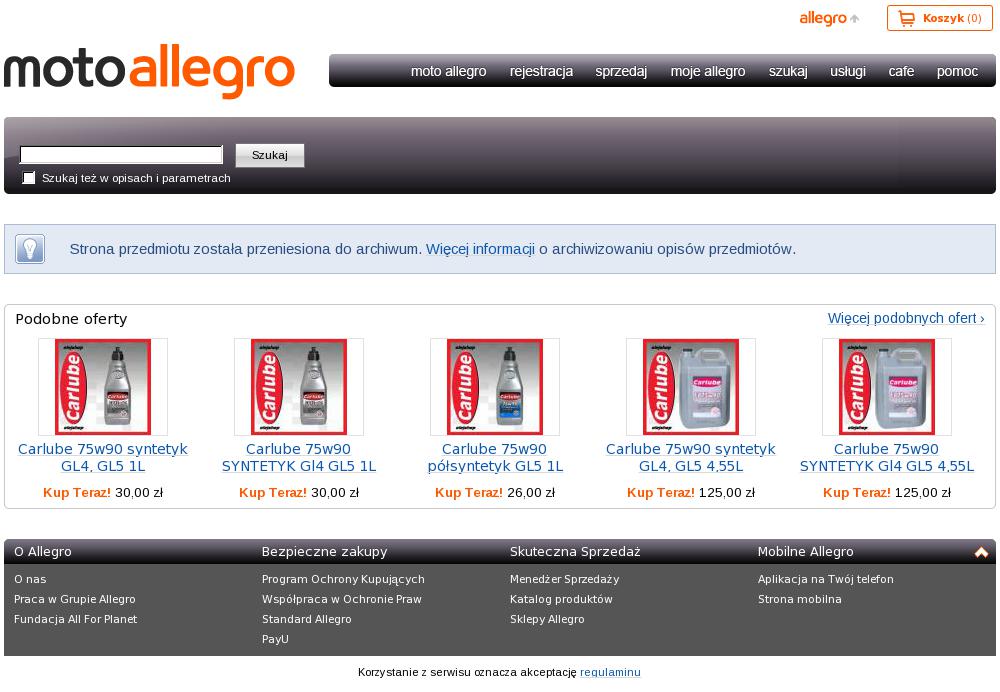Open the sprzedaj menu item

(x=621, y=71)
